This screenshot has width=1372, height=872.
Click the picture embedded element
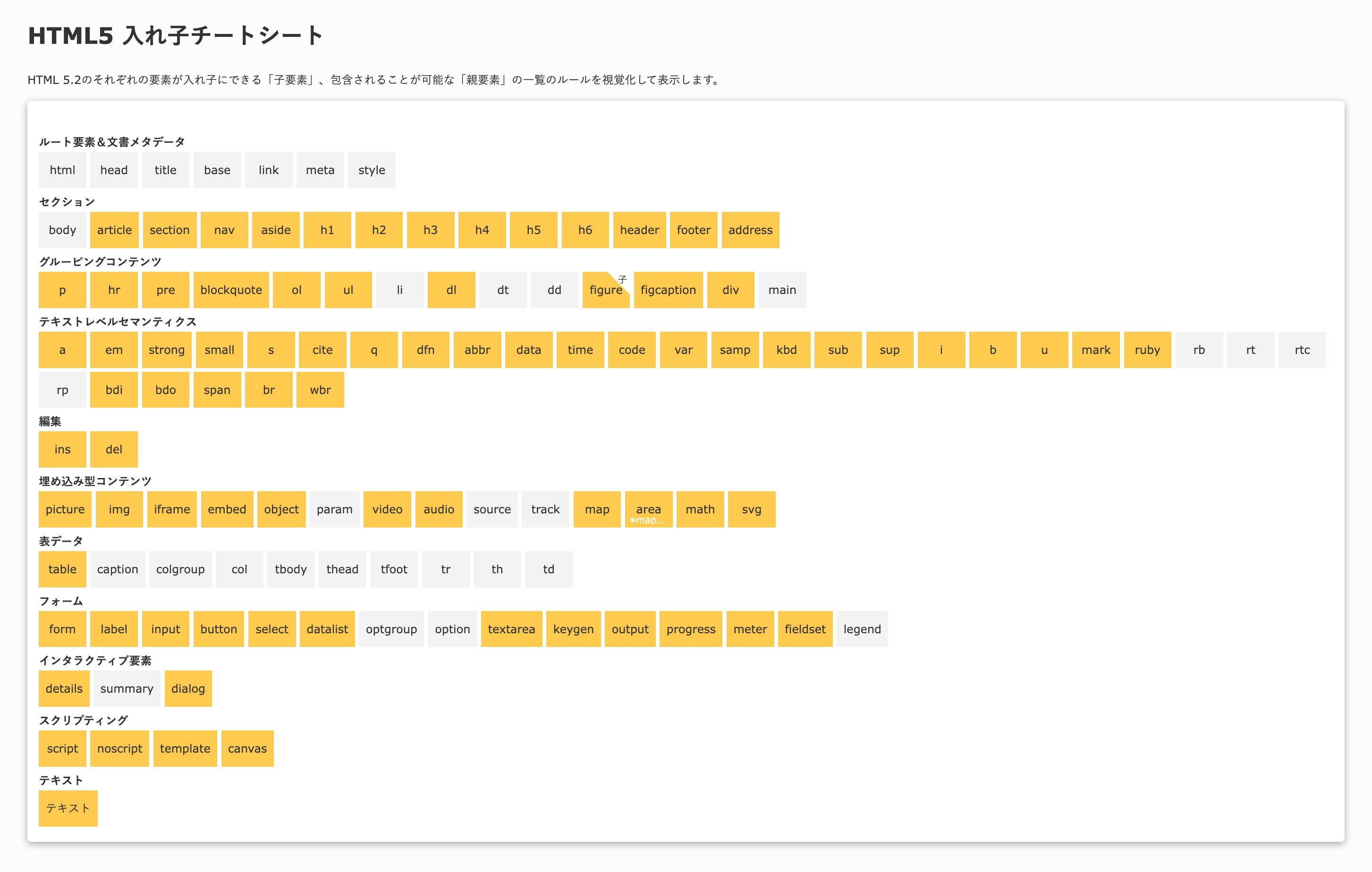tap(65, 509)
